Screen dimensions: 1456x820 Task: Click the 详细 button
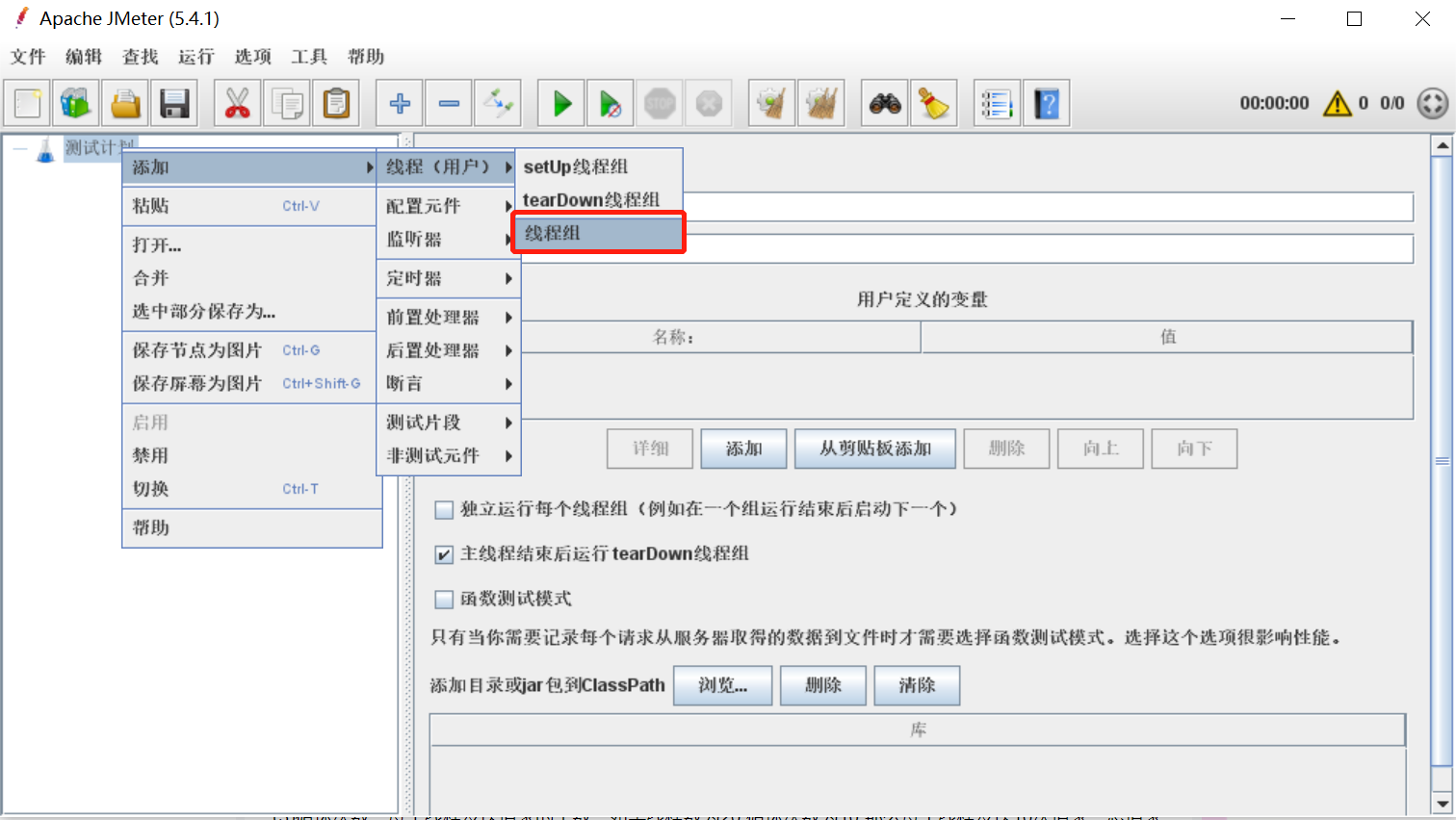[650, 448]
